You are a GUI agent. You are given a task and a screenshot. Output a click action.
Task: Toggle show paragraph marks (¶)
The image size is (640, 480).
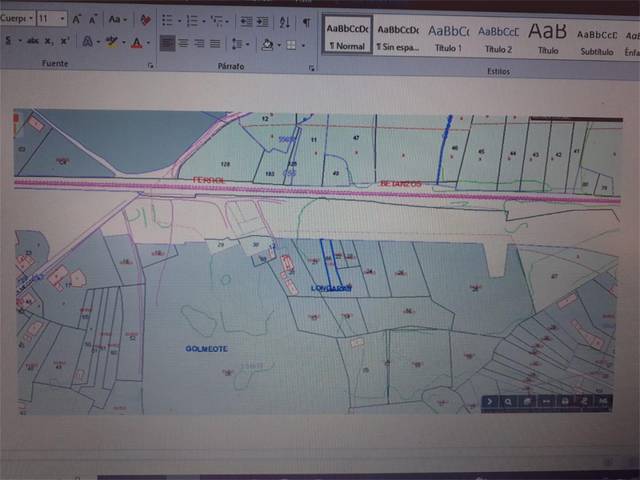(306, 21)
